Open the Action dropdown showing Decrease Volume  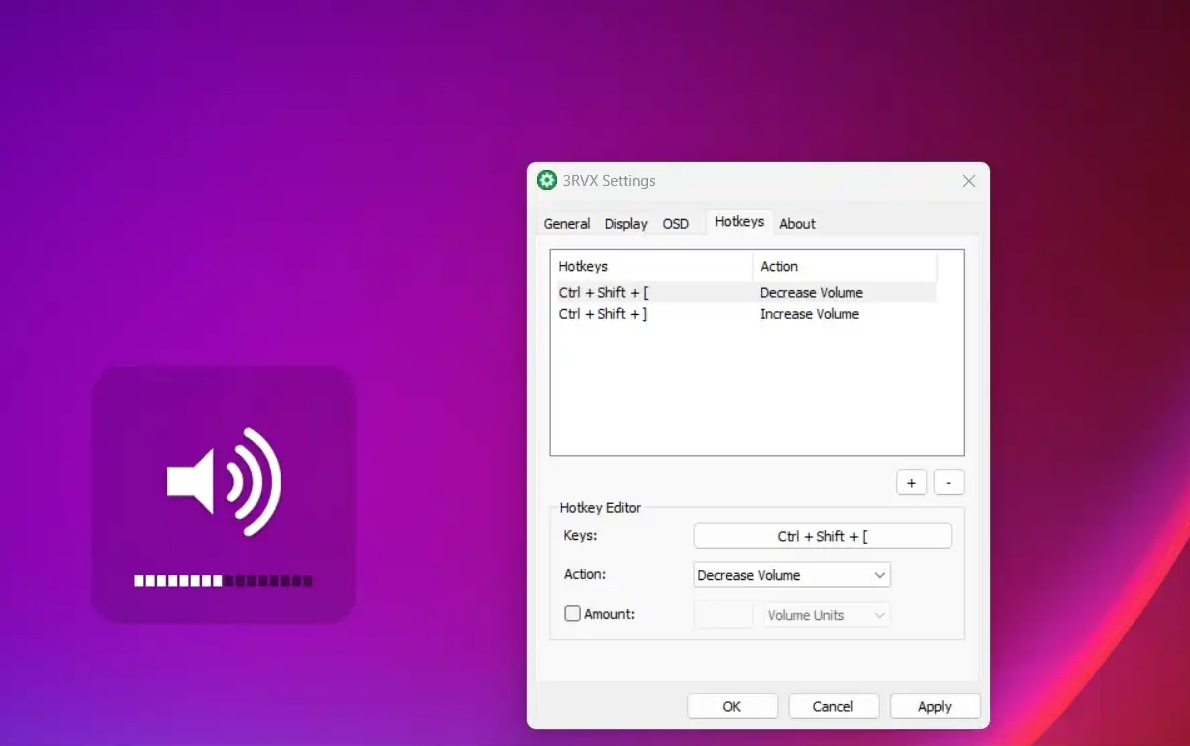(x=791, y=575)
